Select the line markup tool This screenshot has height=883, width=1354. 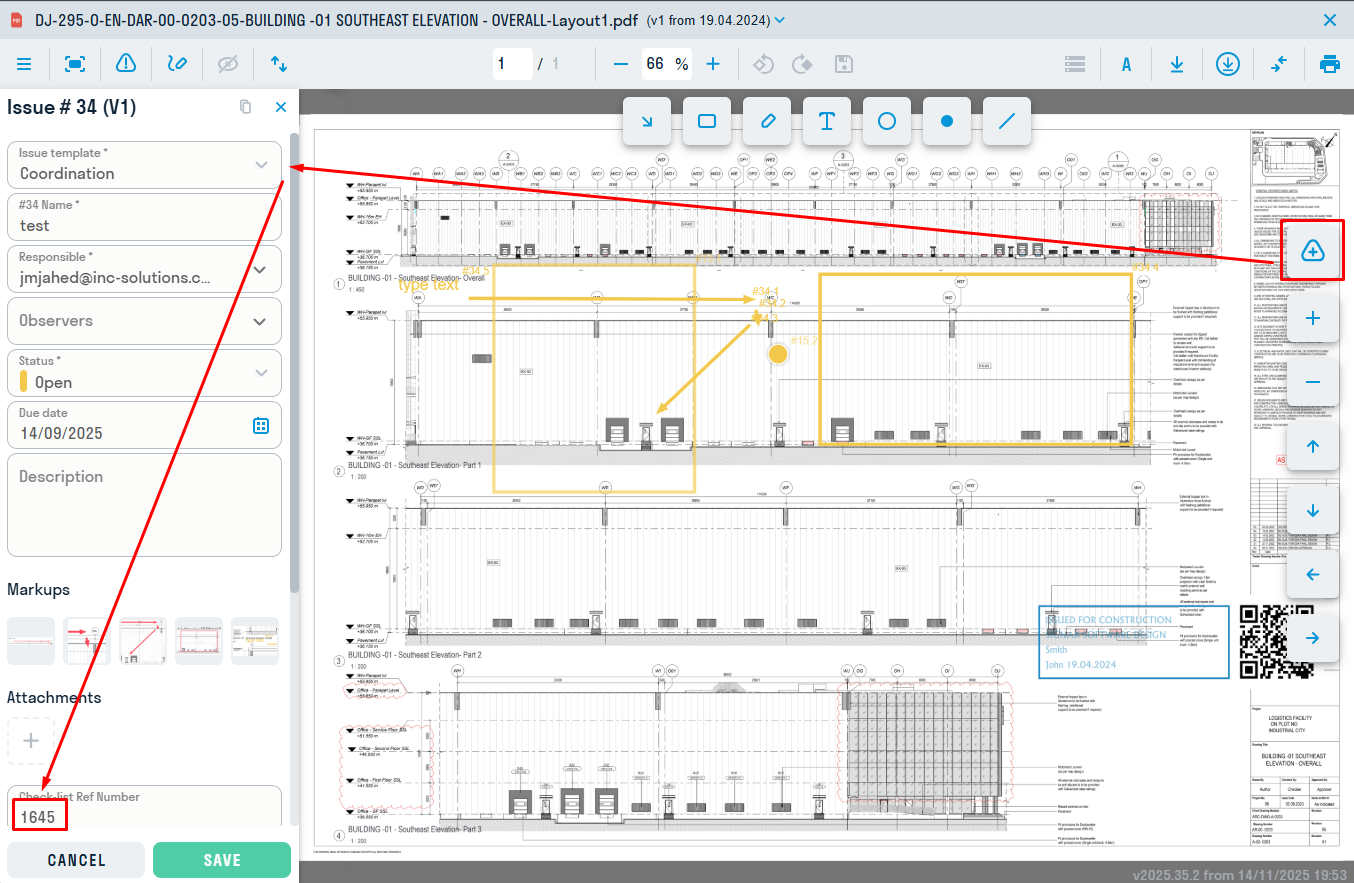(x=1007, y=121)
